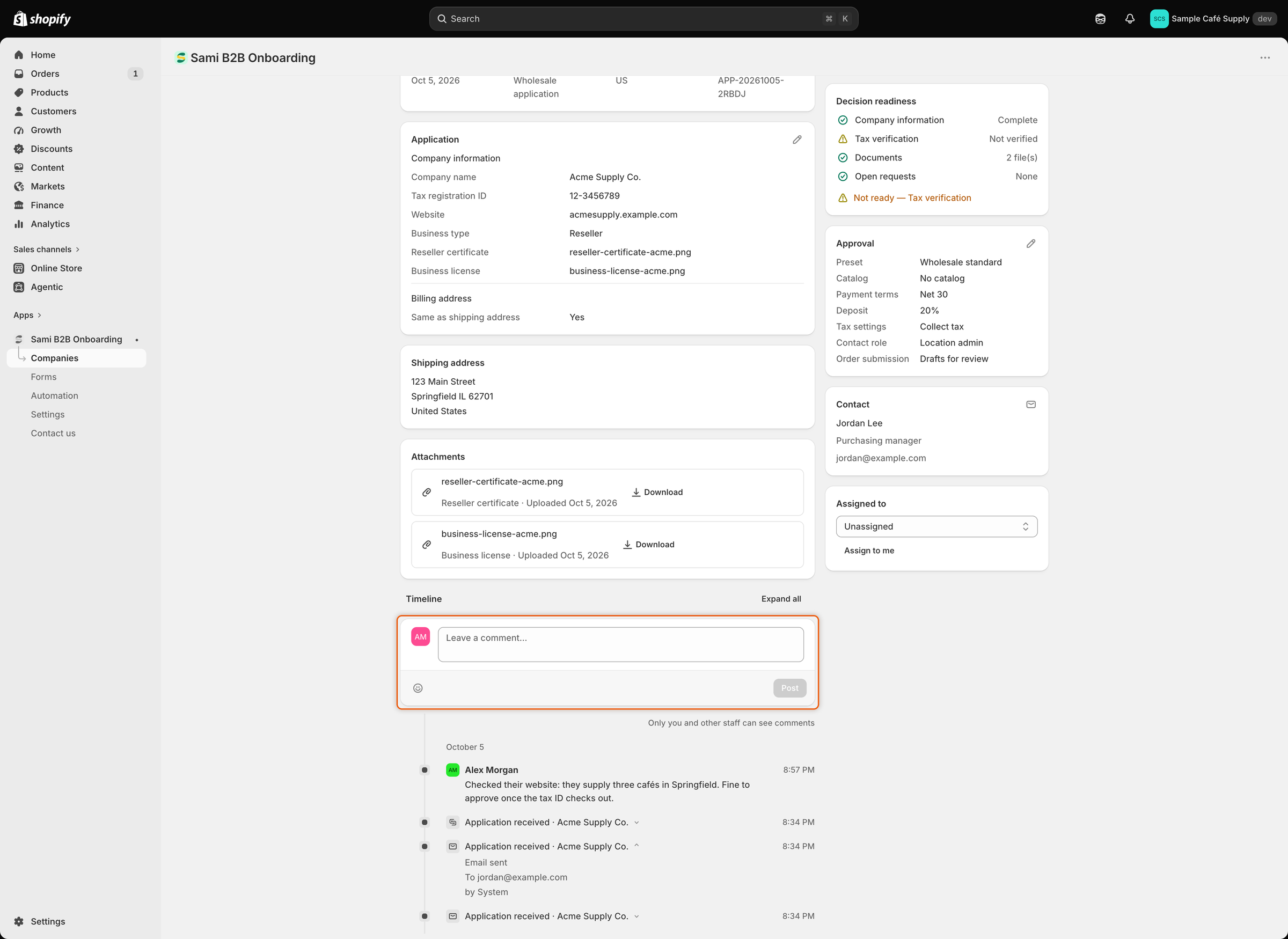
Task: Open the emoji picker in comment box
Action: tap(418, 688)
